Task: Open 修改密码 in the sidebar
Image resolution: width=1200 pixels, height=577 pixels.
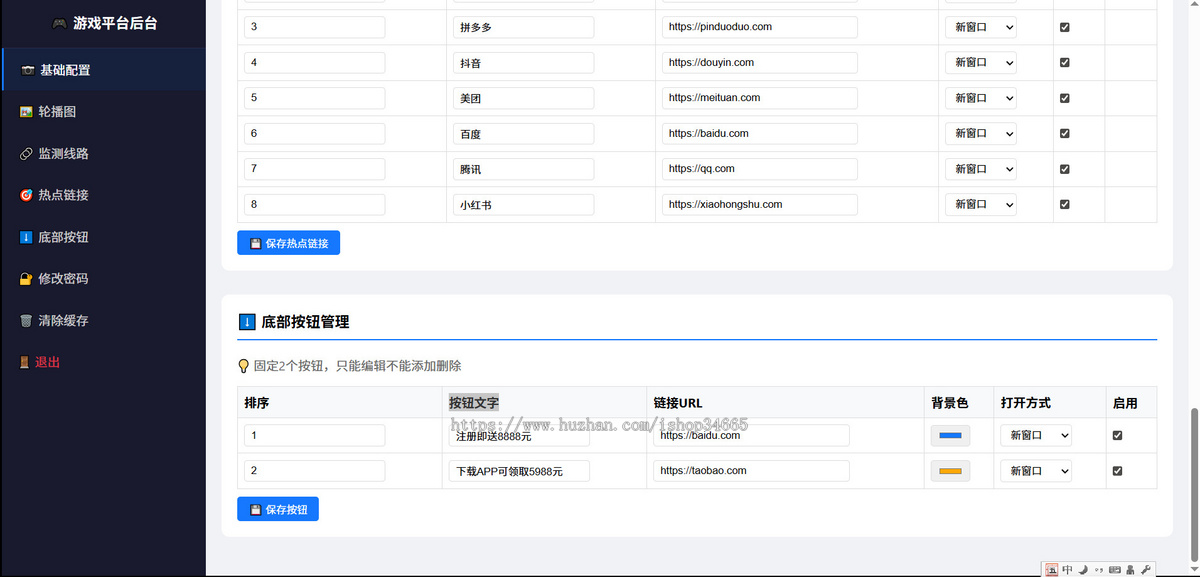Action: (x=103, y=279)
